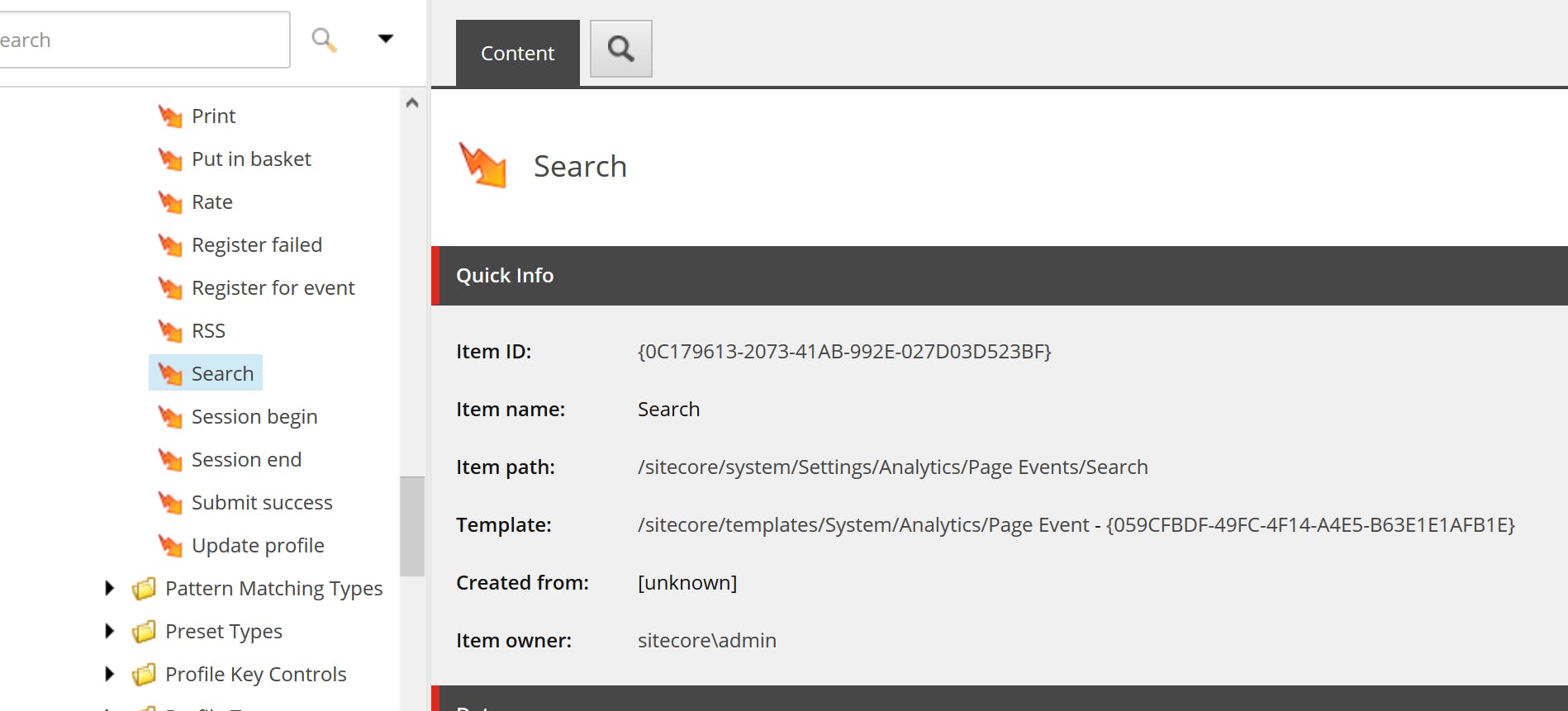Screen dimensions: 1568x711
Task: Expand the Preset Types node
Action: click(109, 631)
